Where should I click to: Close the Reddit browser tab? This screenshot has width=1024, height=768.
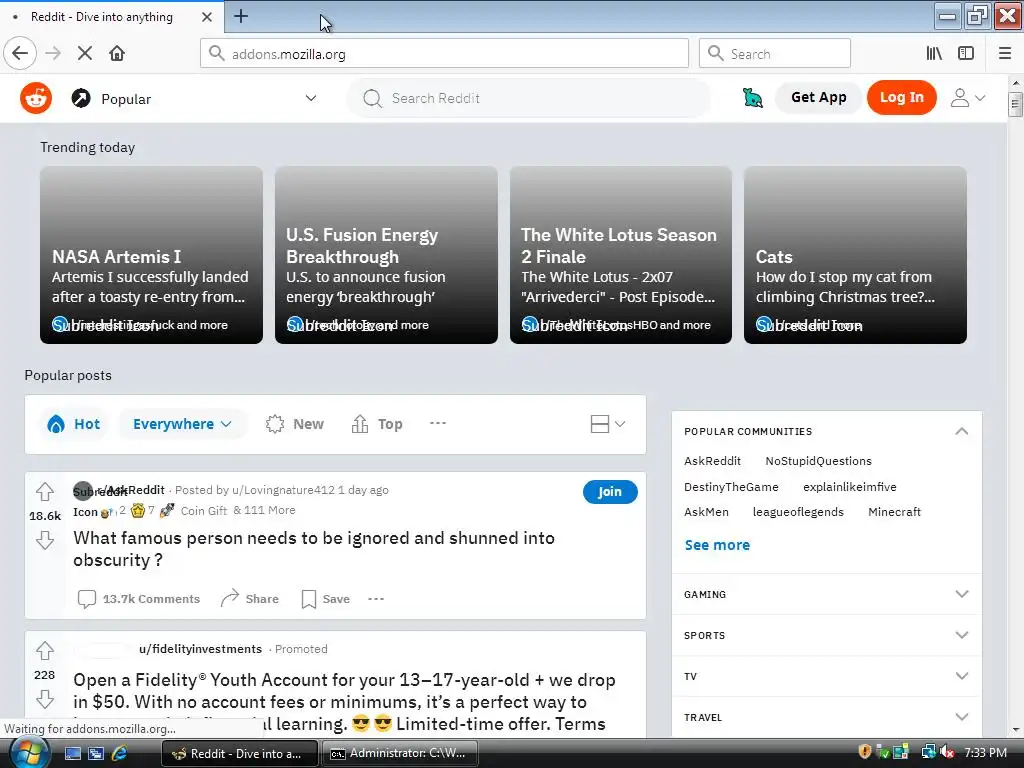pyautogui.click(x=206, y=17)
